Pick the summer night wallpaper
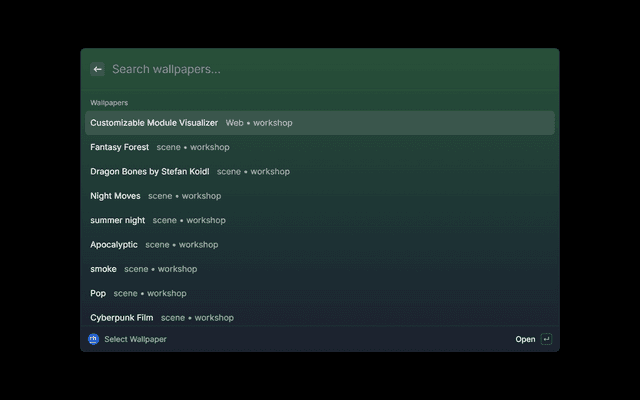 point(320,220)
